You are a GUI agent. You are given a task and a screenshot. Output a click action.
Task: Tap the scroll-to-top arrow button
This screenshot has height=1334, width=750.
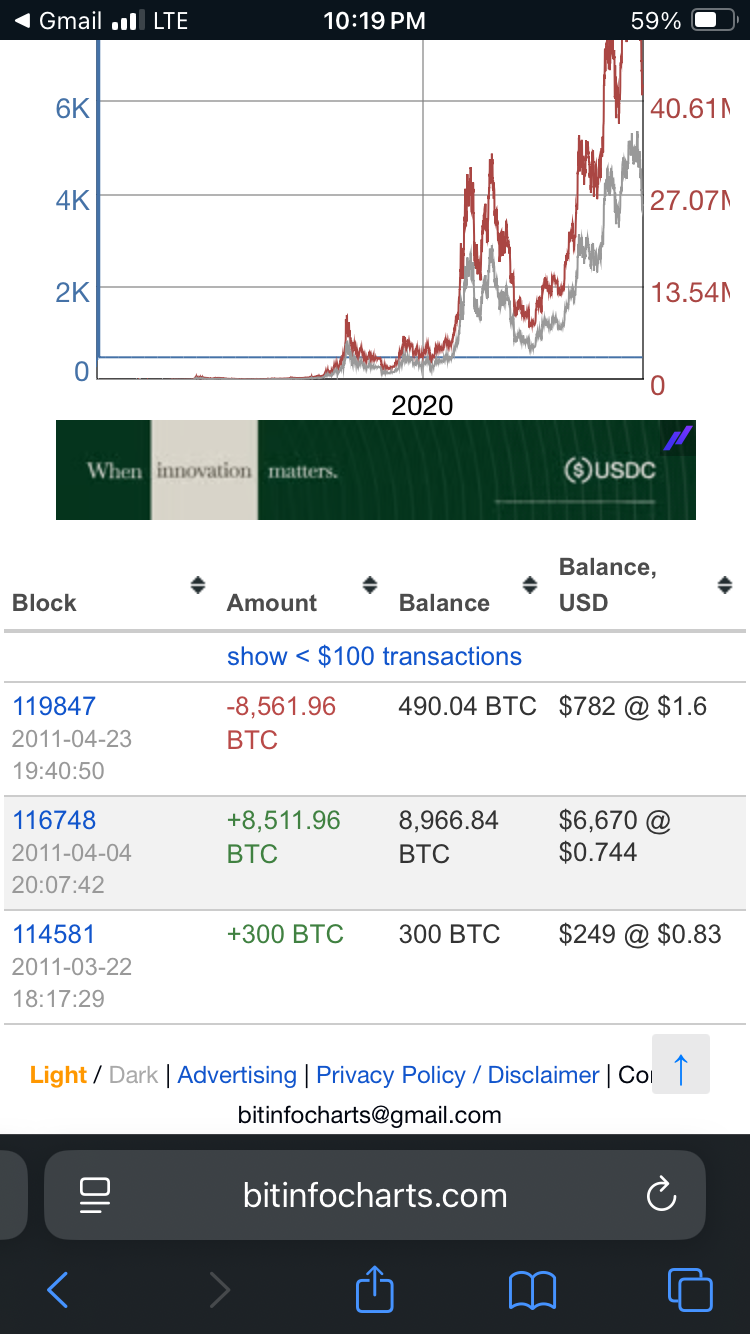(x=681, y=1066)
